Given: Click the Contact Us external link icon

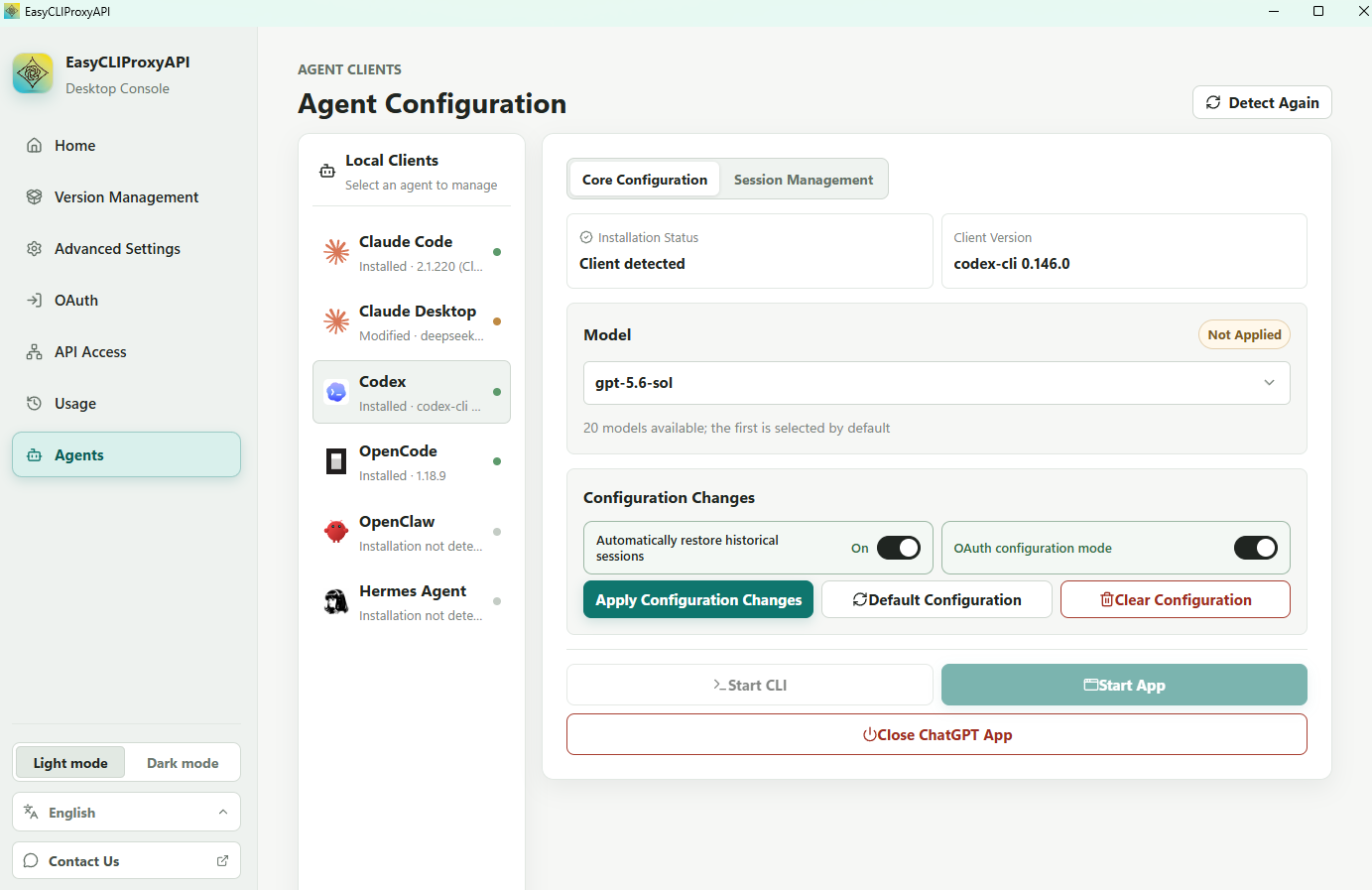Looking at the screenshot, I should pos(222,860).
